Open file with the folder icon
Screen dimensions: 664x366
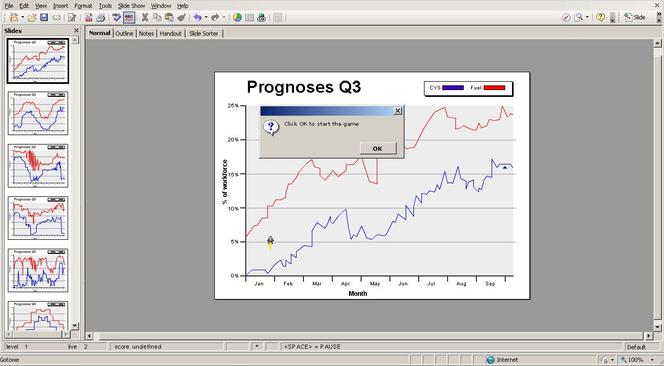[x=31, y=17]
